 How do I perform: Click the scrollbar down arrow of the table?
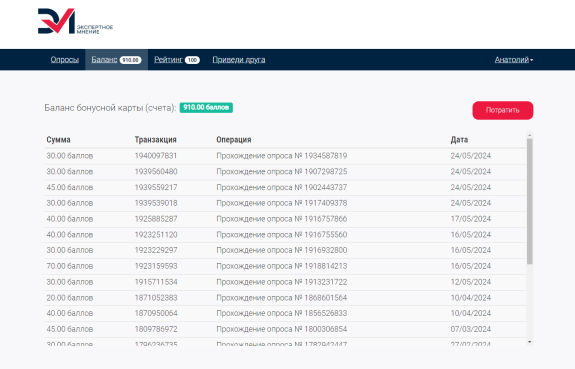530,342
